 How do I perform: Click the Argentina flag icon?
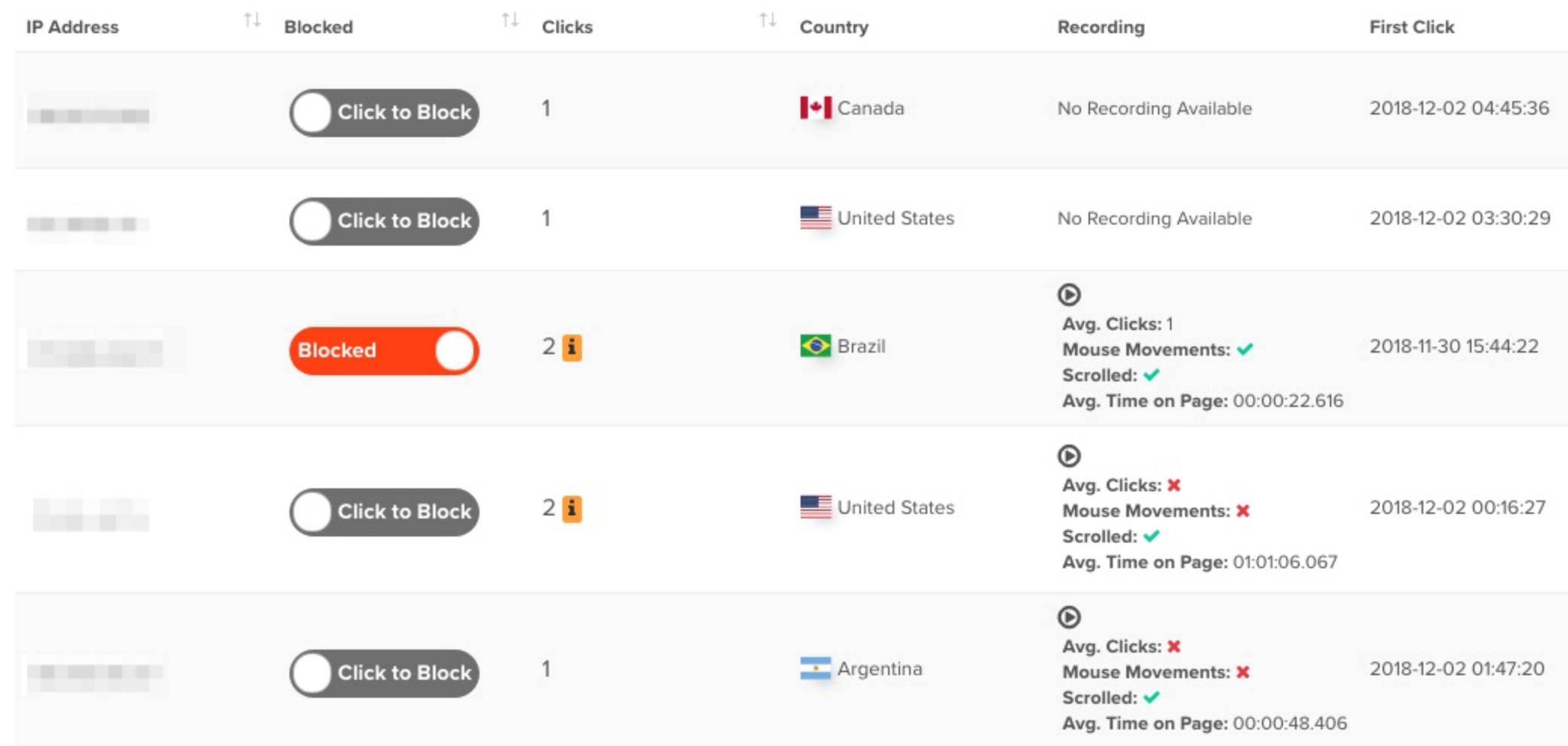(x=816, y=668)
